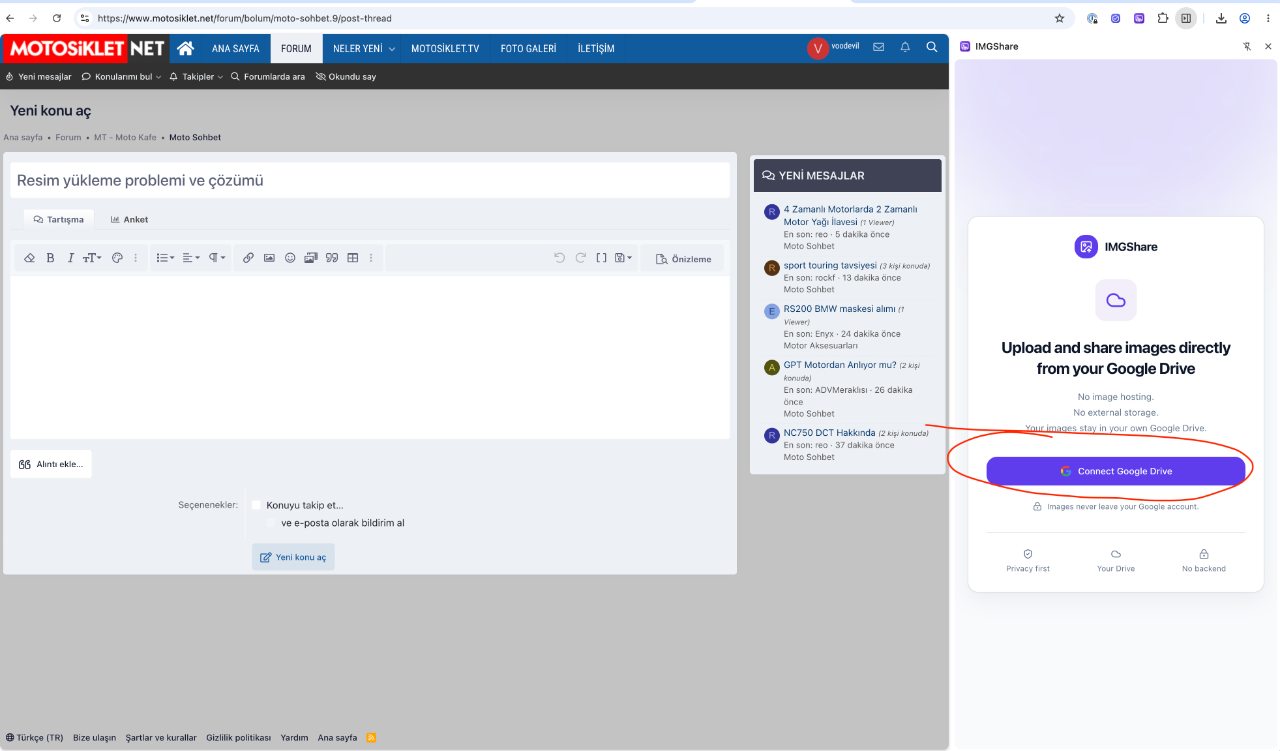The image size is (1280, 751).
Task: Open the sport touring tavsiyesi thread
Action: tap(830, 266)
